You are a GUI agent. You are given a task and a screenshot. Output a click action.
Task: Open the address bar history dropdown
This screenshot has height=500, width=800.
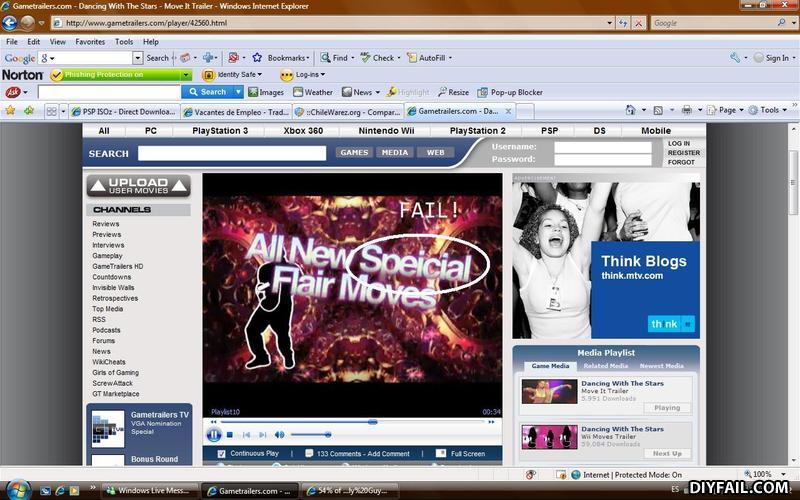point(609,23)
